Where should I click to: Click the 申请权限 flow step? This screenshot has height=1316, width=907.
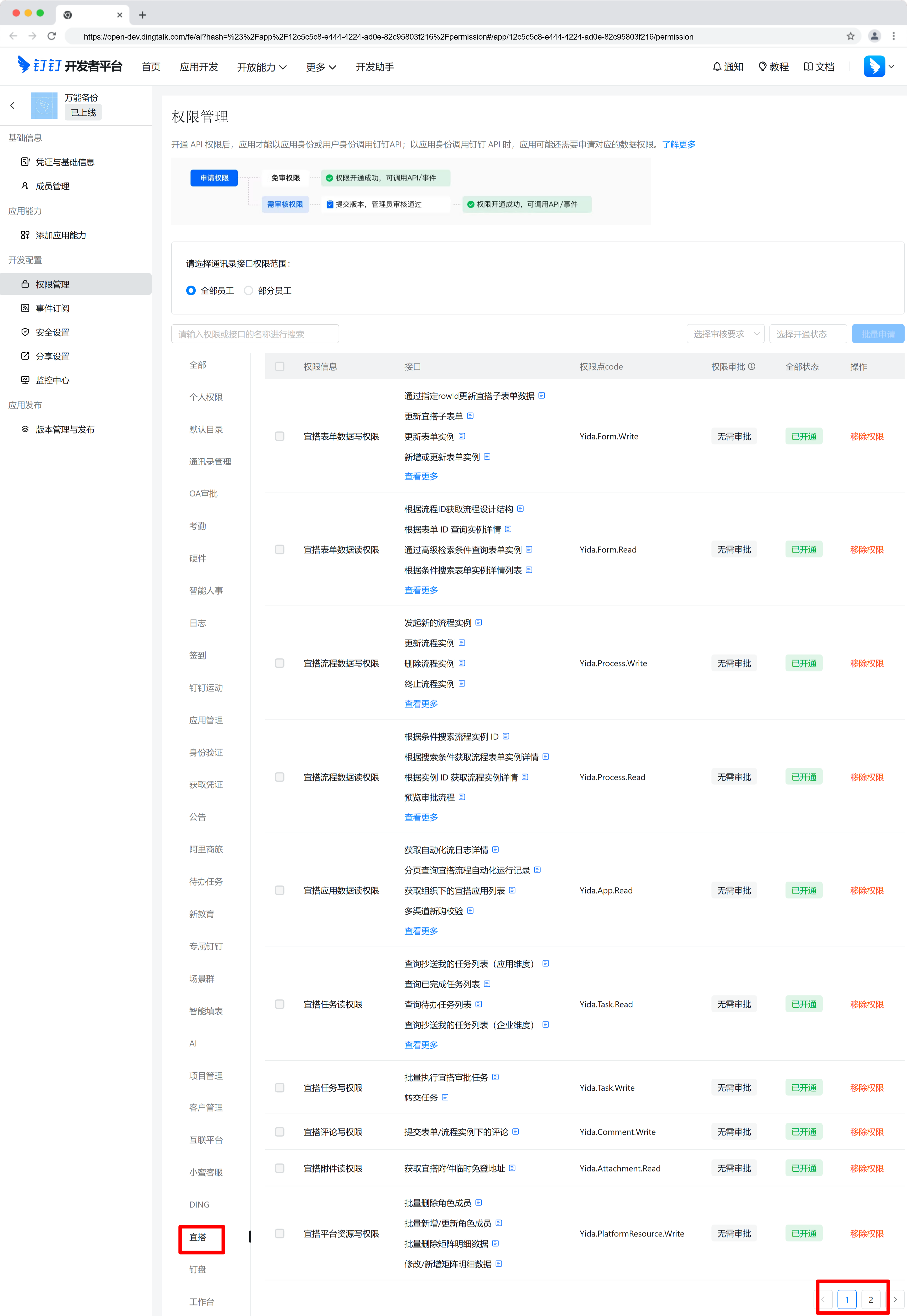pos(214,178)
